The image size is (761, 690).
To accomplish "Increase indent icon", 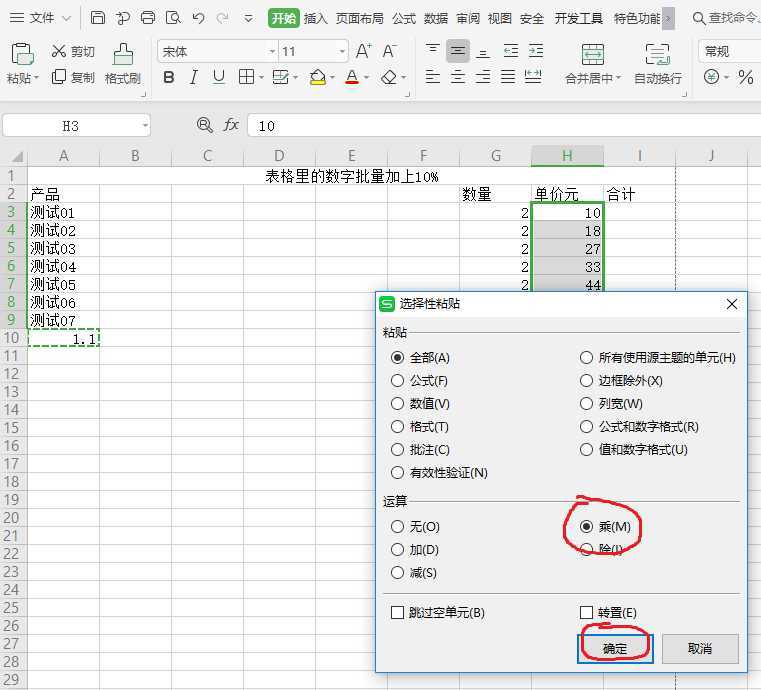I will pyautogui.click(x=536, y=50).
